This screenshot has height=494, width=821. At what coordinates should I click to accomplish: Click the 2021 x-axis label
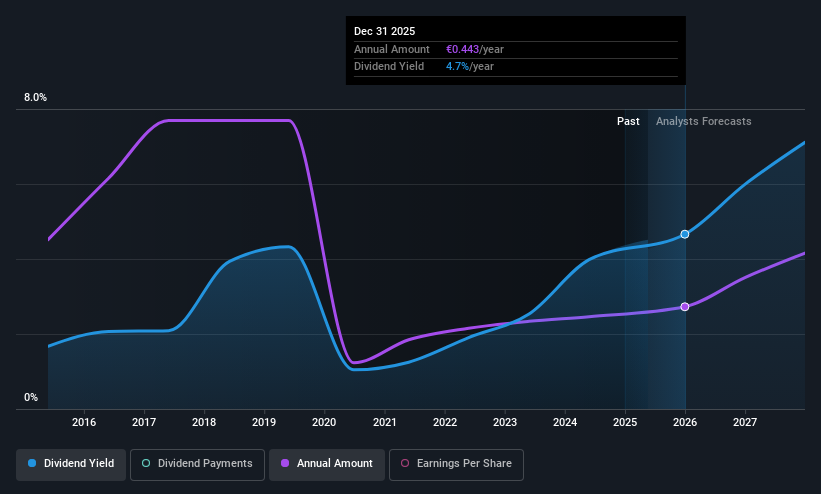point(385,422)
